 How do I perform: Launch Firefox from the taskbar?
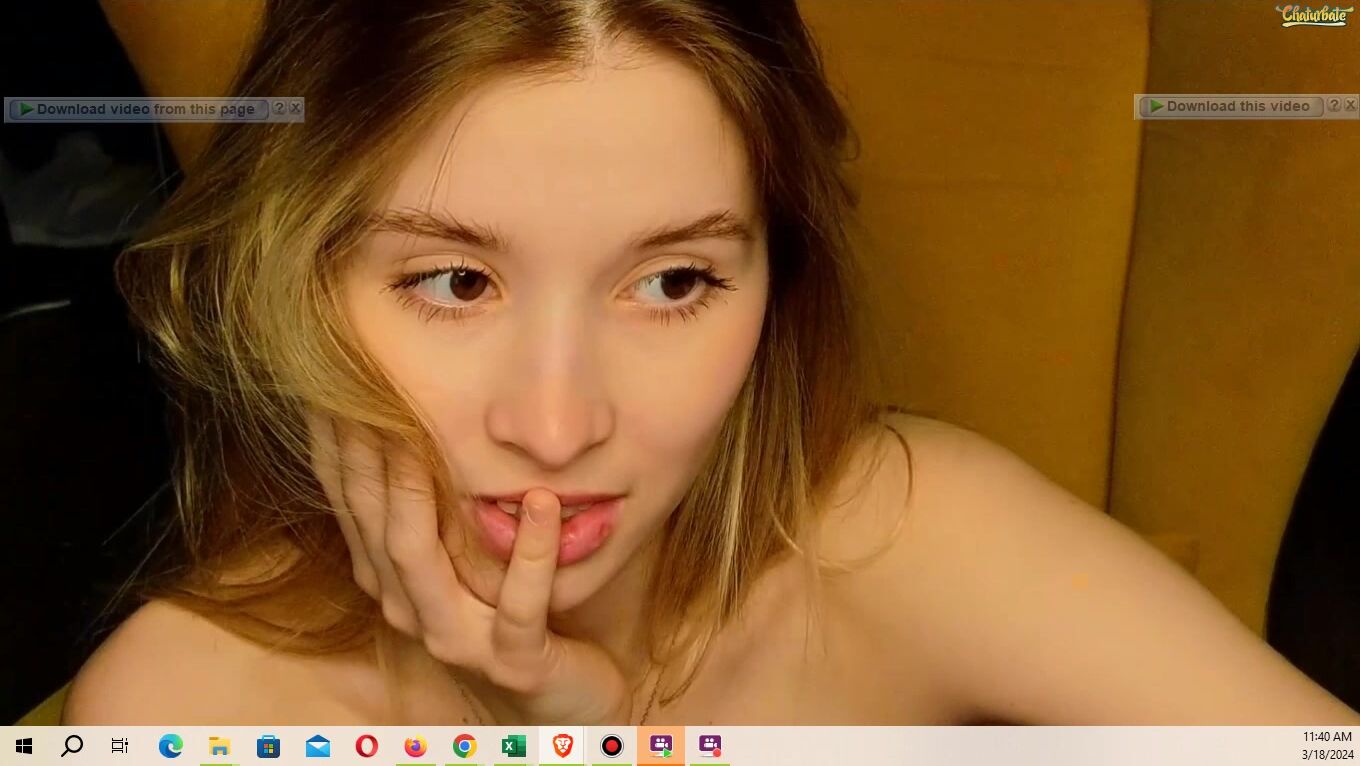click(x=415, y=746)
